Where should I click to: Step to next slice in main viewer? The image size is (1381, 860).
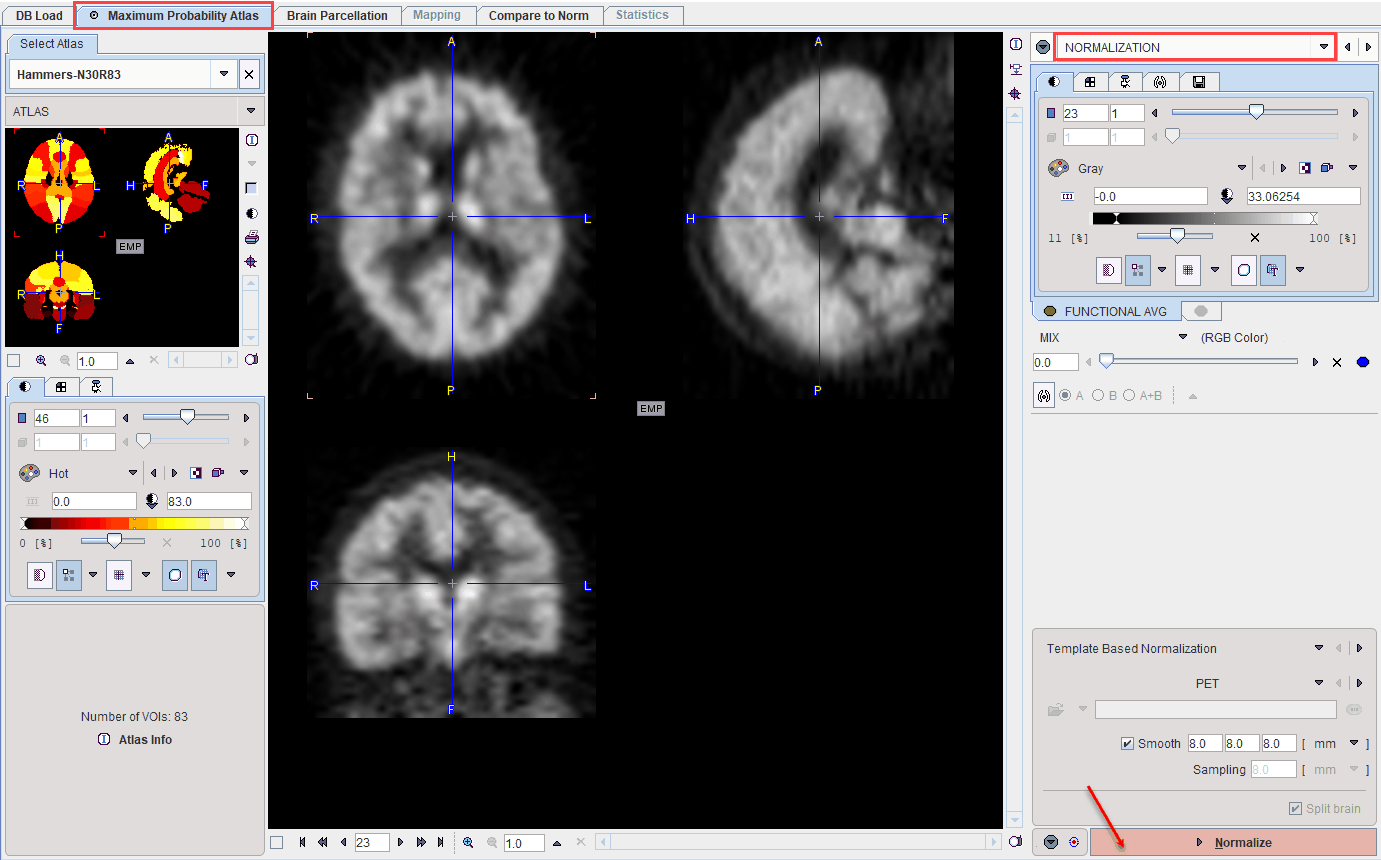click(401, 842)
